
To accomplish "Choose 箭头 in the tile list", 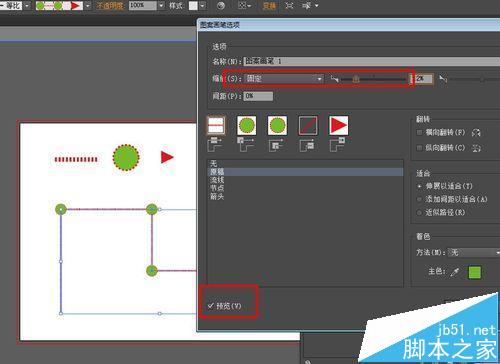I will (x=305, y=196).
